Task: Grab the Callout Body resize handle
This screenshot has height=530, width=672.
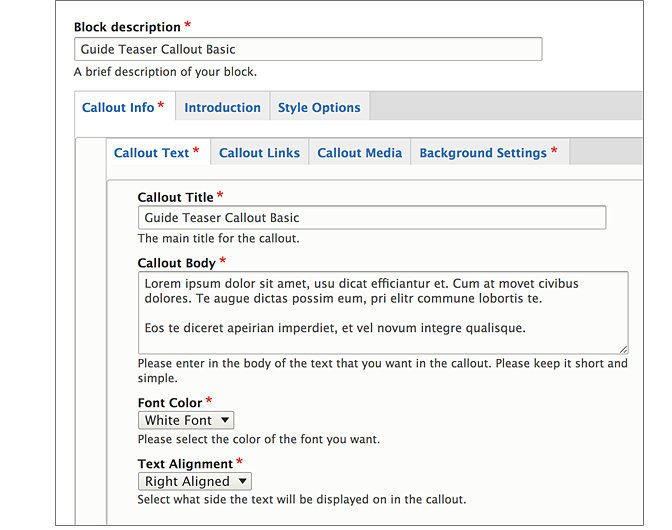Action: [623, 348]
